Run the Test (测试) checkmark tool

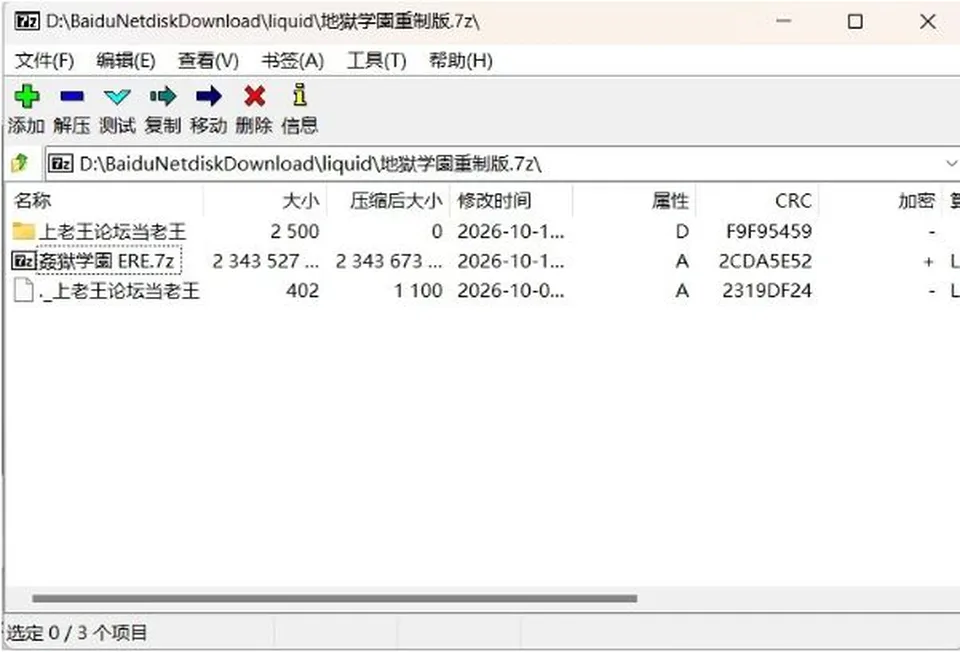117,97
